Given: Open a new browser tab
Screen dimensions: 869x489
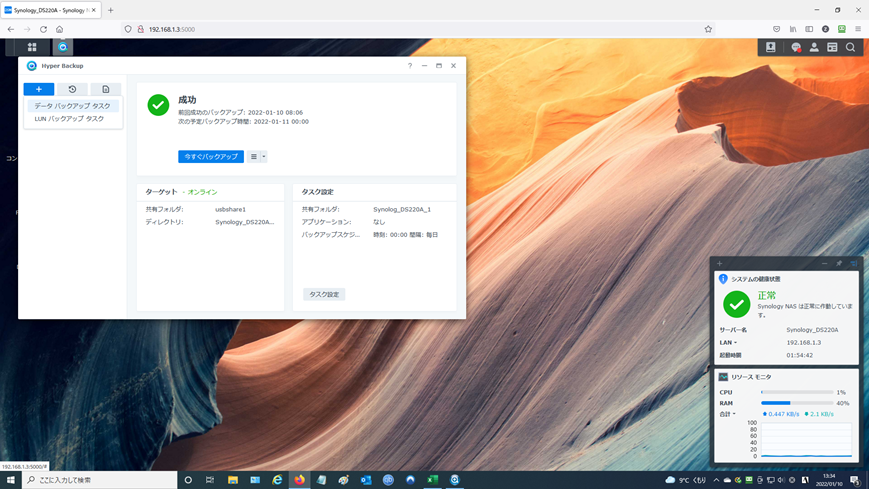Looking at the screenshot, I should coord(111,10).
